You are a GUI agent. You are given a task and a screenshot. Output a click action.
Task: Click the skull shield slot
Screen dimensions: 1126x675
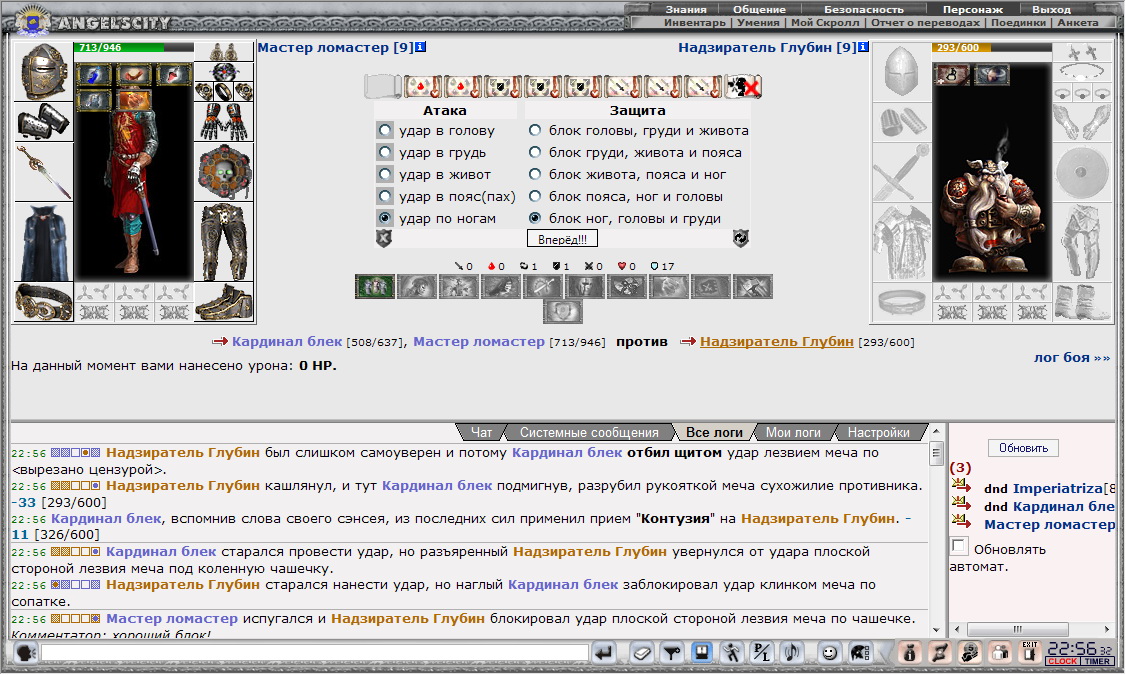coord(224,172)
